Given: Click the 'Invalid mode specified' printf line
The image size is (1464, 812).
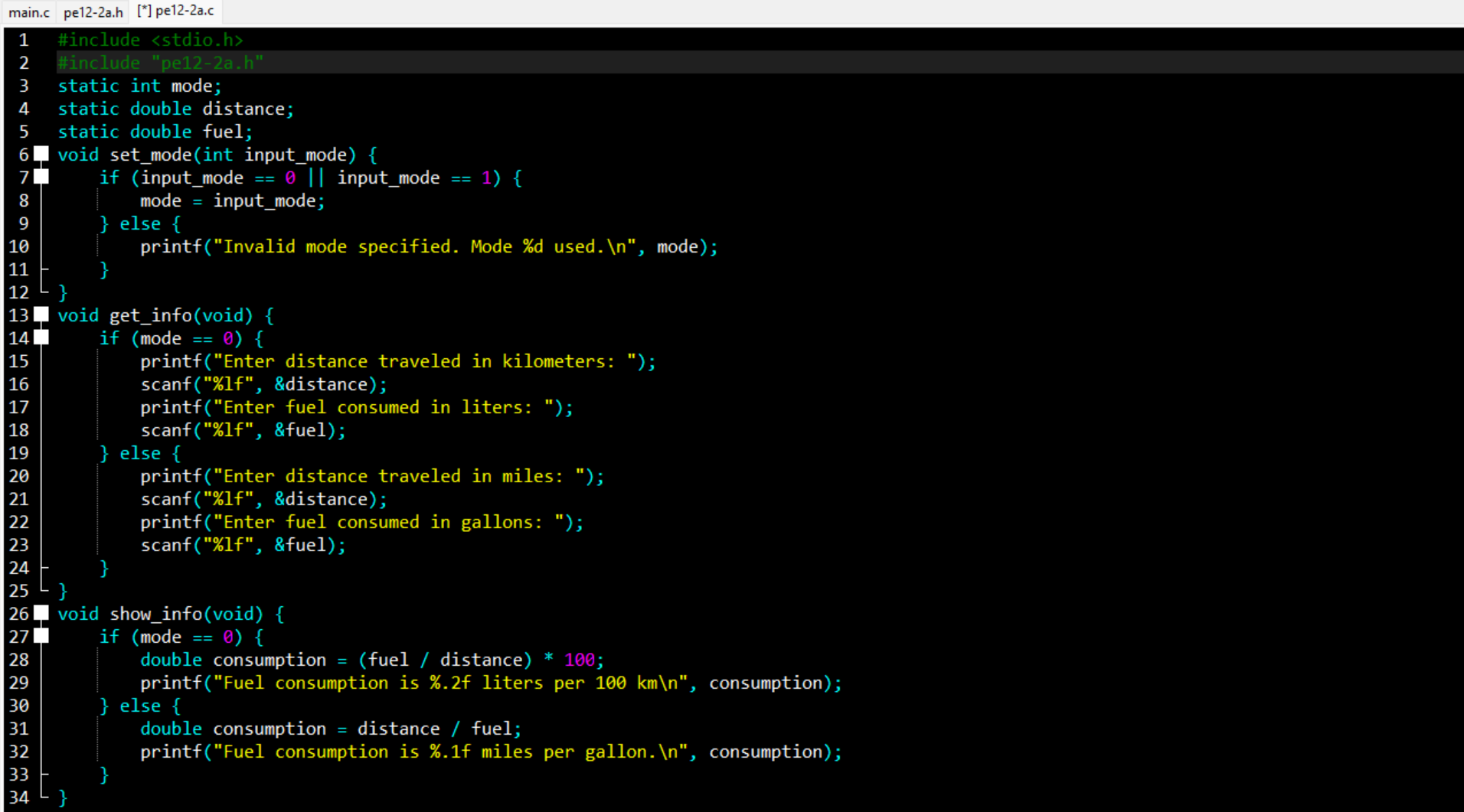Looking at the screenshot, I should [429, 246].
